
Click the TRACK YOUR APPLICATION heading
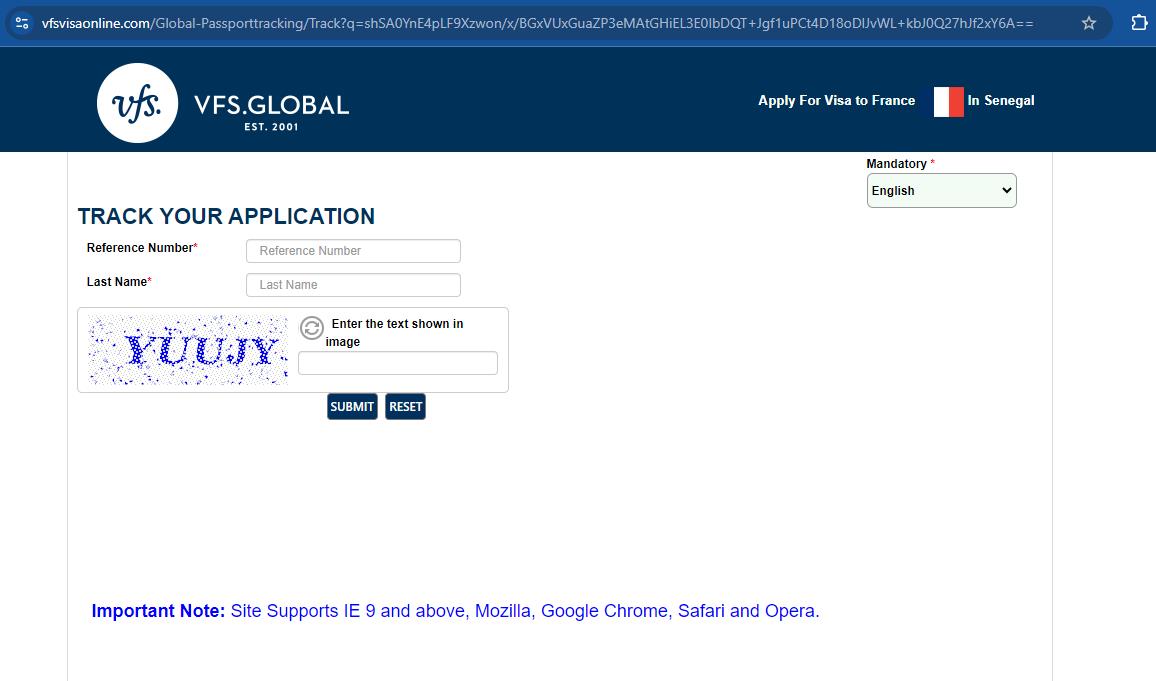(x=226, y=216)
